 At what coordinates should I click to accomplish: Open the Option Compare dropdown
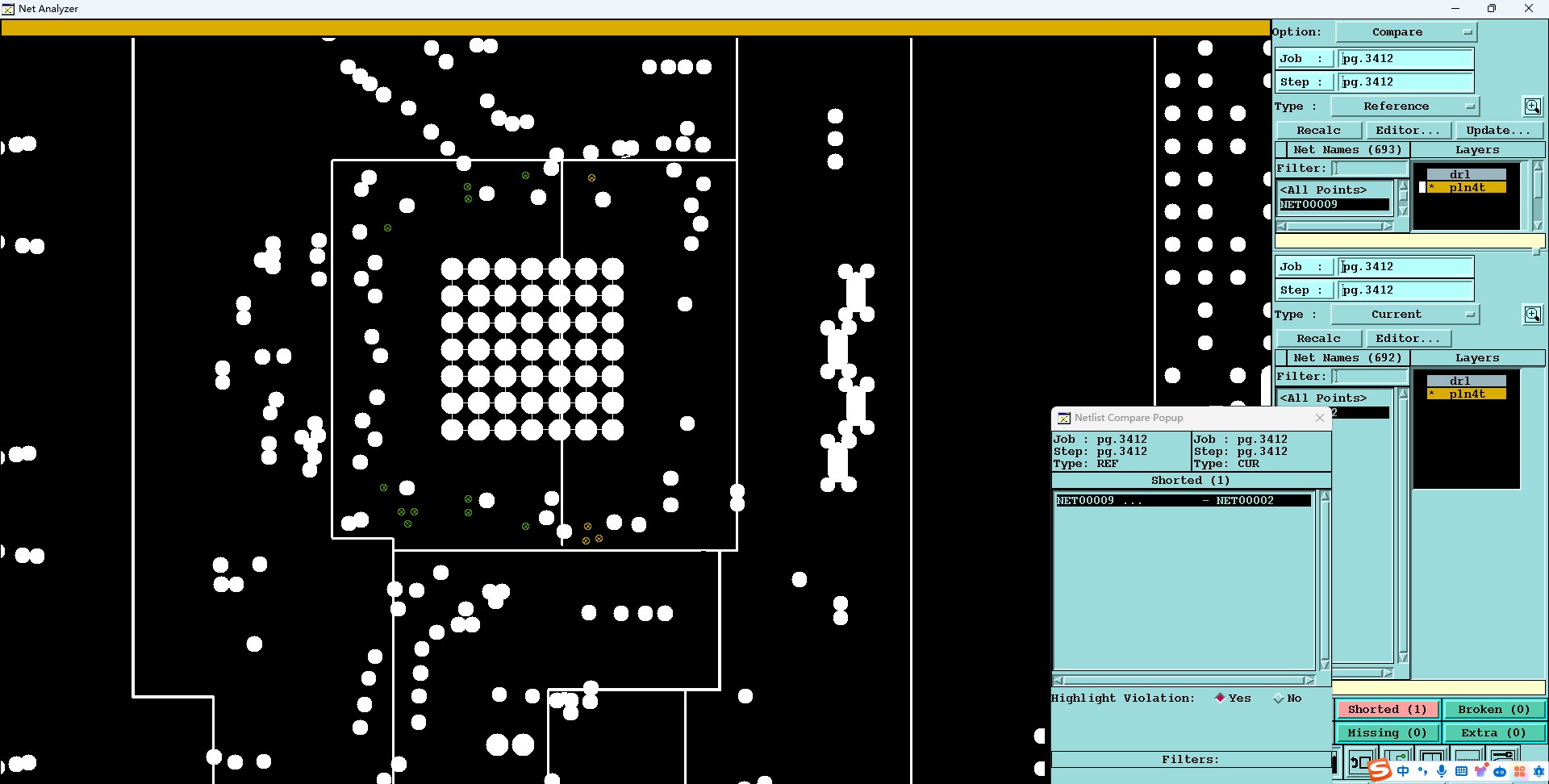click(1406, 32)
